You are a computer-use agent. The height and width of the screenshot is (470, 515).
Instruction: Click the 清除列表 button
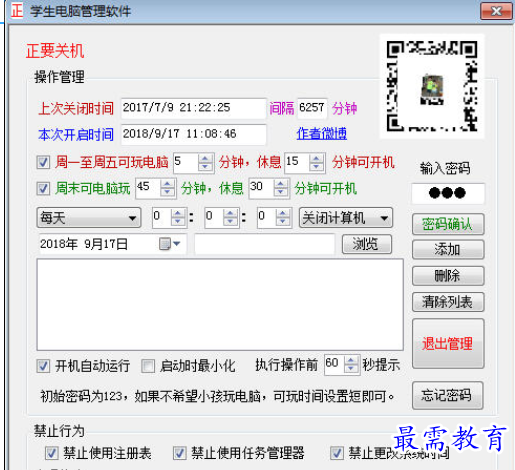[x=448, y=302]
